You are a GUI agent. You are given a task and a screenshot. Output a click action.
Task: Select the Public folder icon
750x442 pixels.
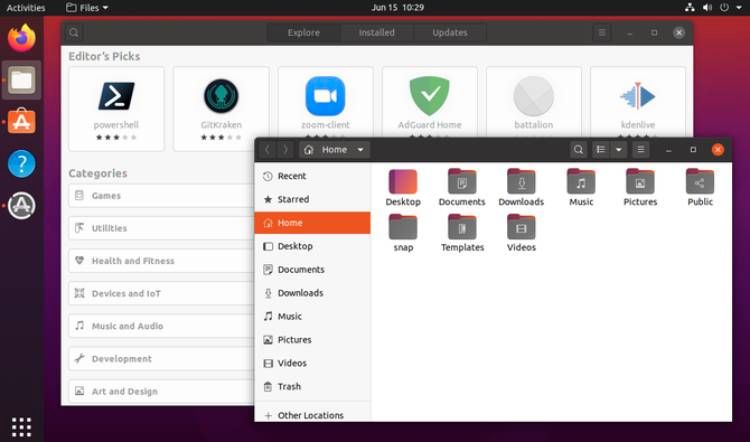pyautogui.click(x=700, y=182)
